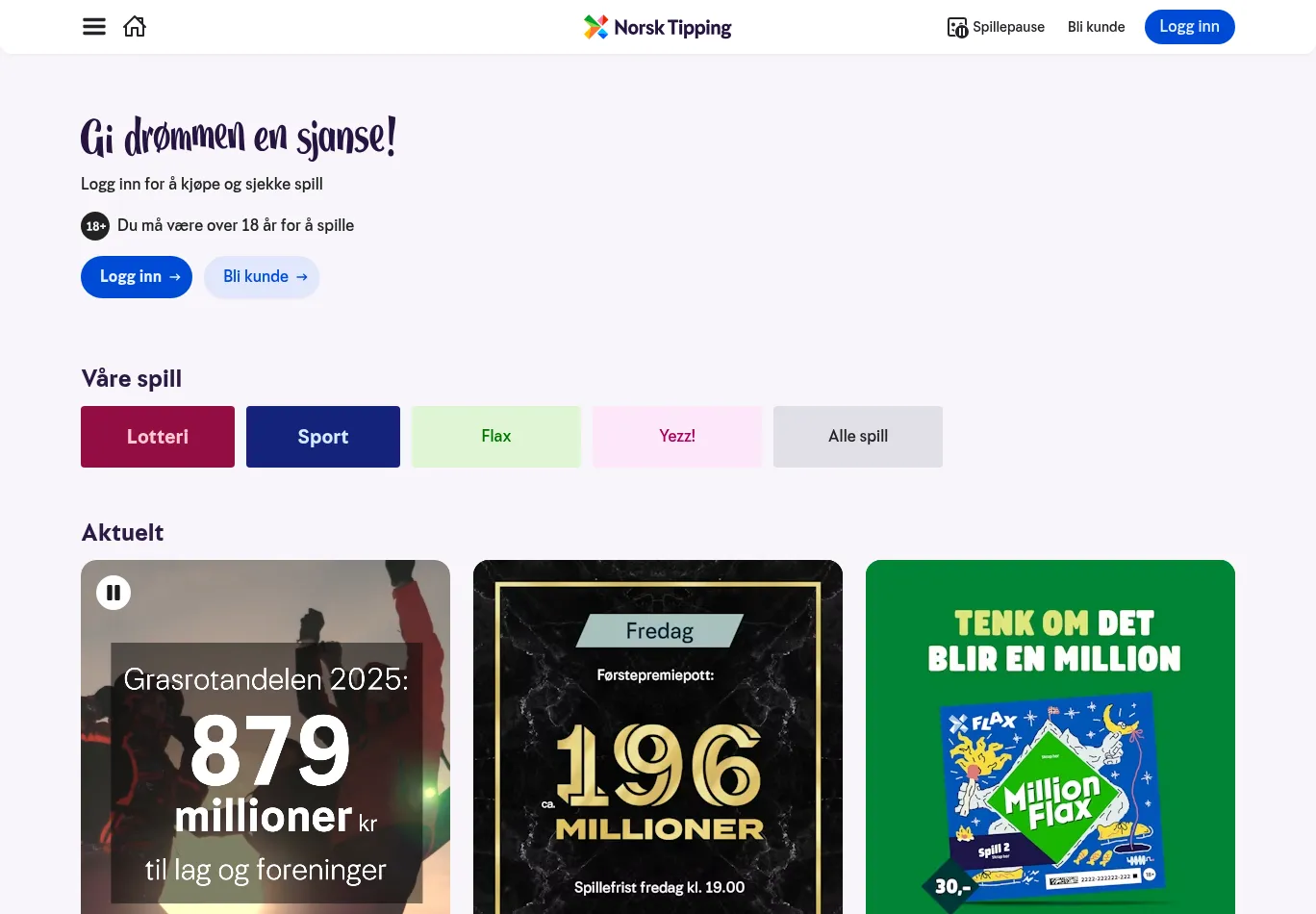Screen dimensions: 1316x914
Task: Click the Spillepause text link
Action: pyautogui.click(x=1008, y=27)
